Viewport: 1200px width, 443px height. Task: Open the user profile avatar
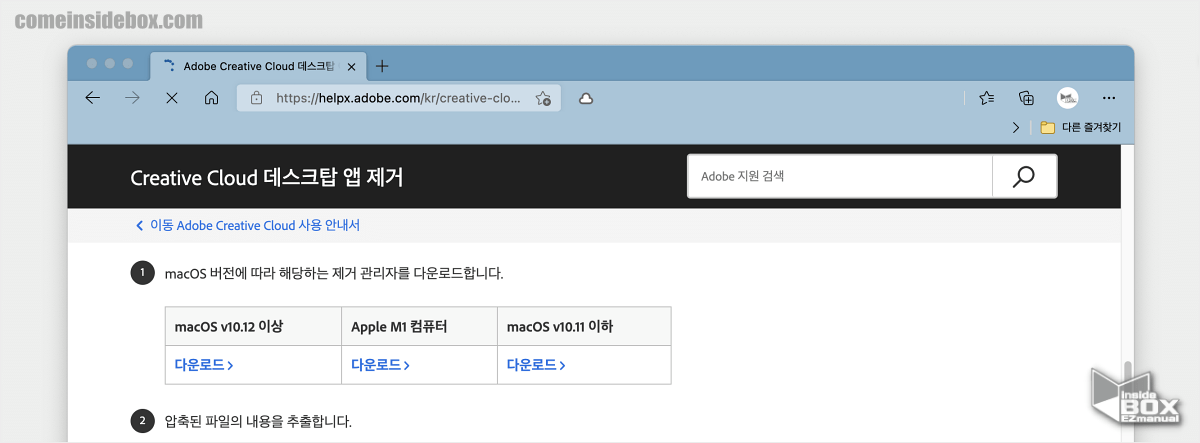coord(1067,98)
